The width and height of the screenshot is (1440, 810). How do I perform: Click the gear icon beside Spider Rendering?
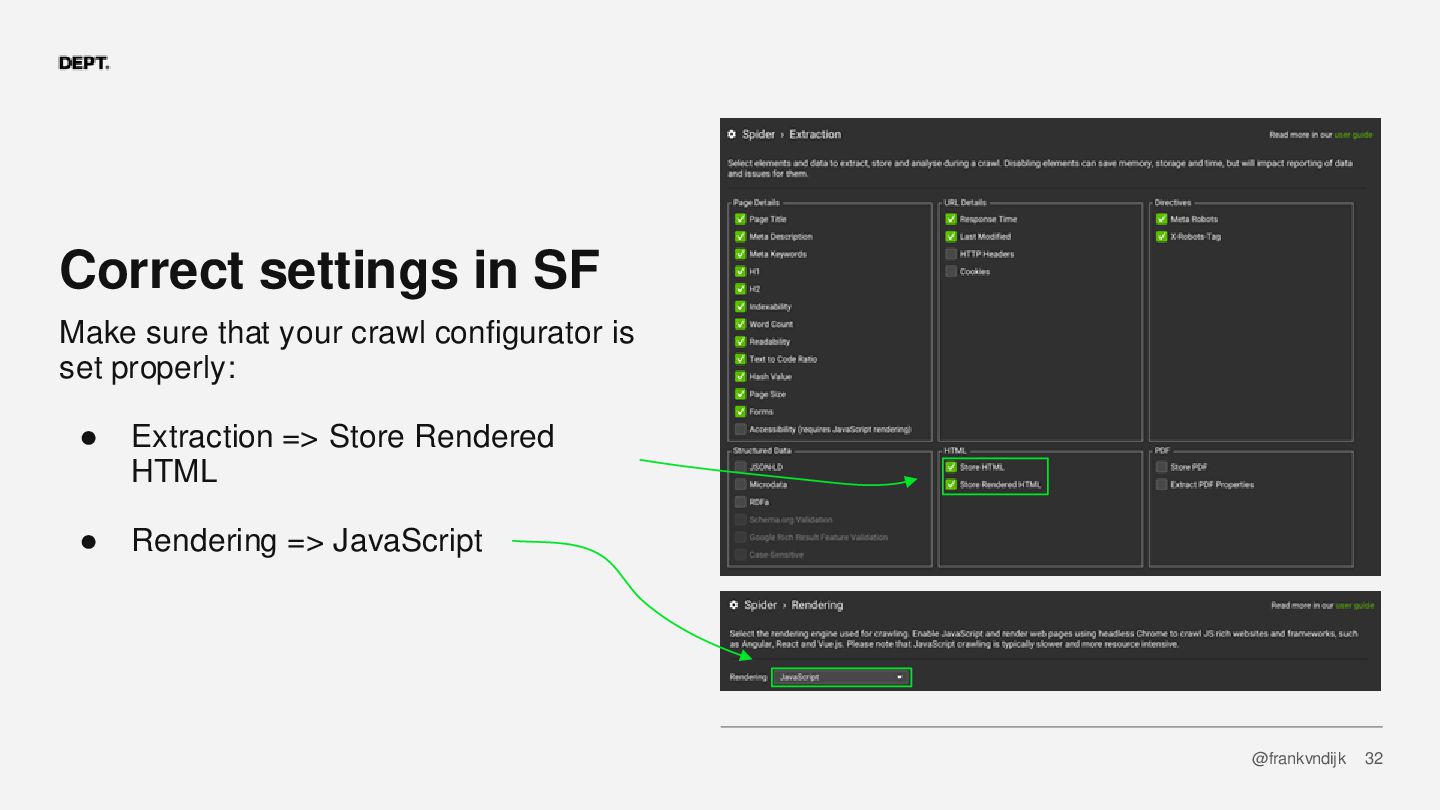[734, 605]
